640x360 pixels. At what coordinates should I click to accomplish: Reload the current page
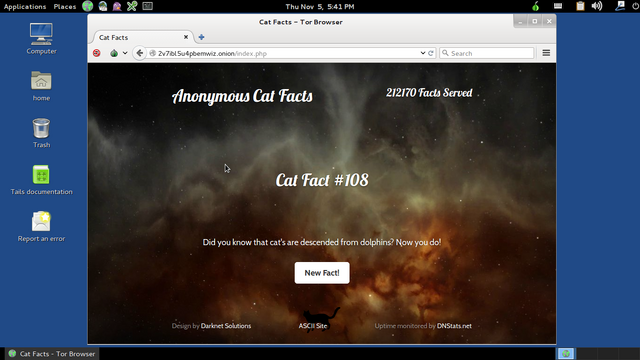(x=431, y=53)
